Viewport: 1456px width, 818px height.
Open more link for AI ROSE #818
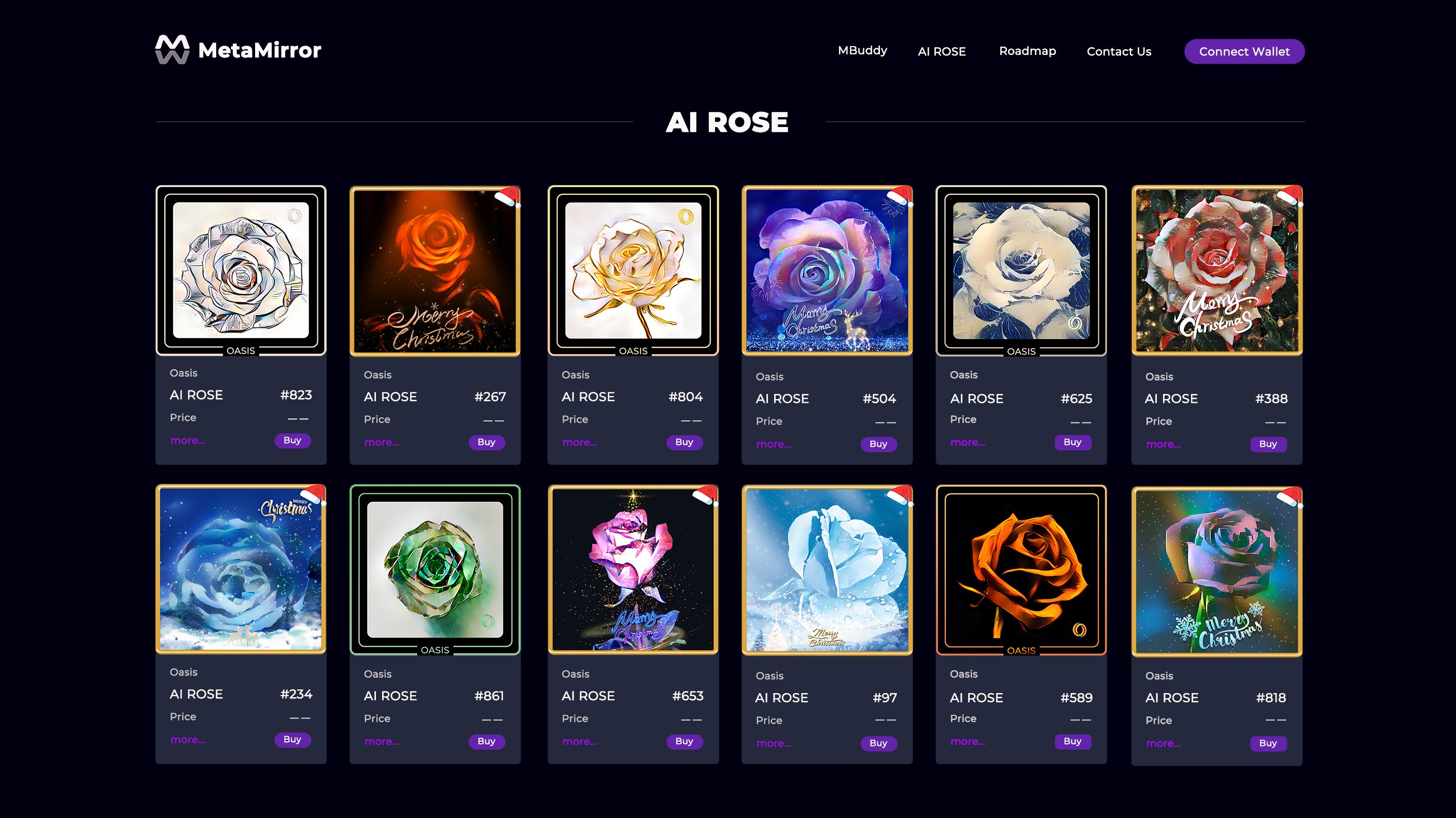1163,743
